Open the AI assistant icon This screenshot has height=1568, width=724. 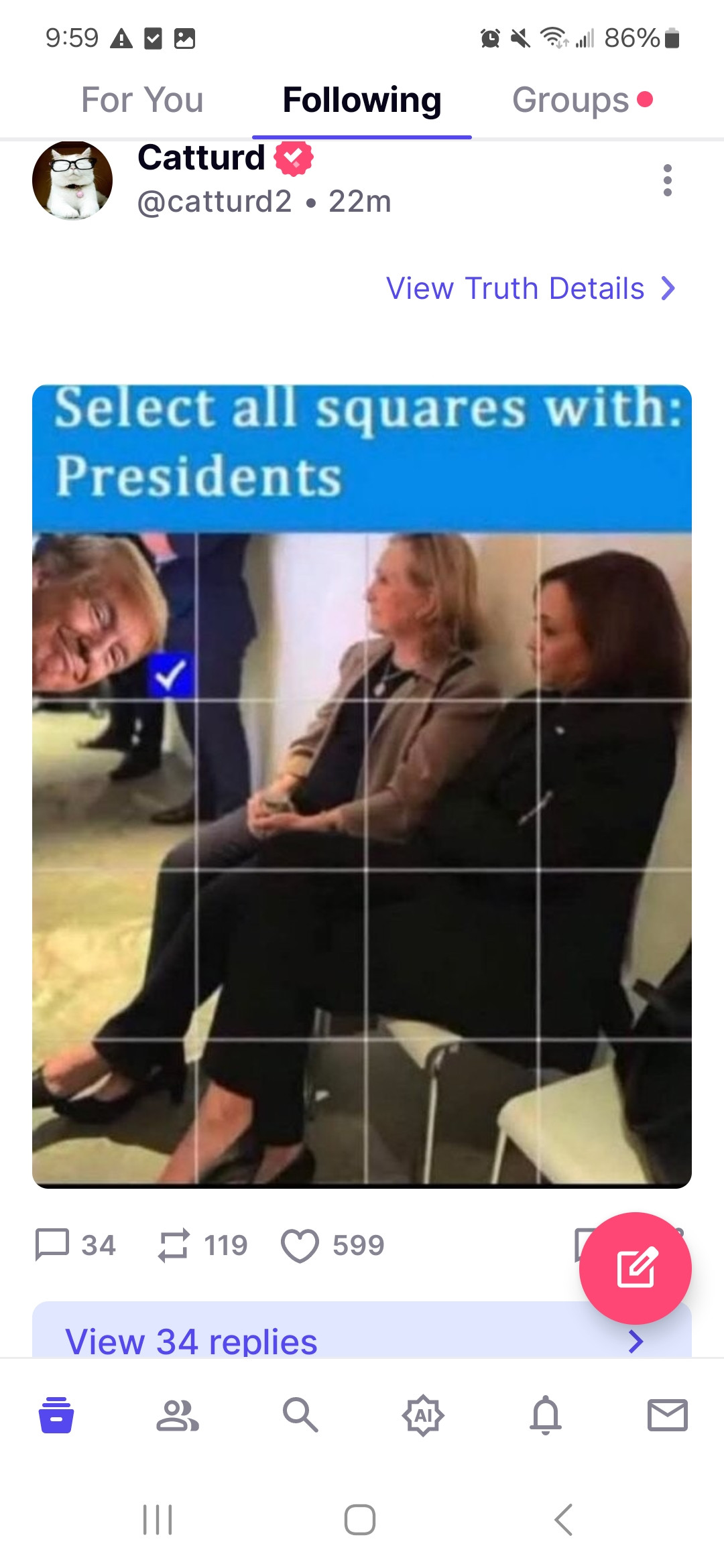[423, 1415]
